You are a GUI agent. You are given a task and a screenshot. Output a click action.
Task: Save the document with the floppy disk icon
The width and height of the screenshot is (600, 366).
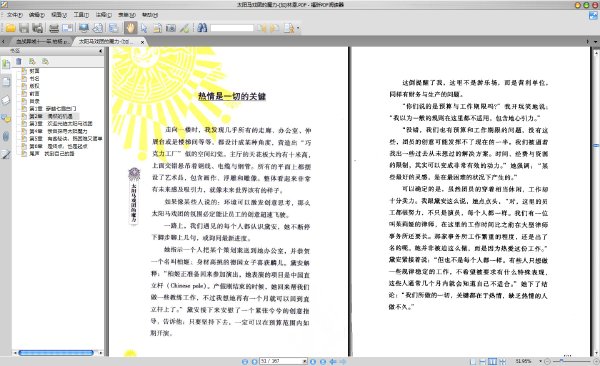(x=24, y=28)
